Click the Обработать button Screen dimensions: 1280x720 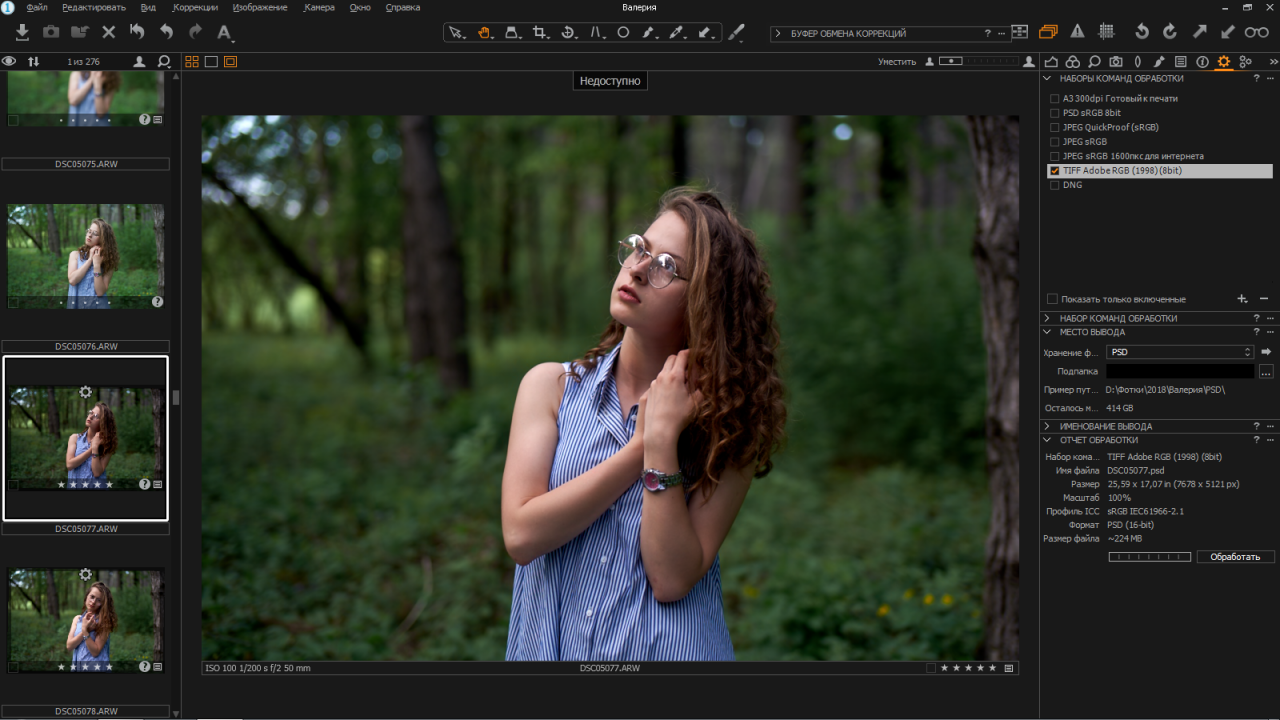tap(1235, 557)
